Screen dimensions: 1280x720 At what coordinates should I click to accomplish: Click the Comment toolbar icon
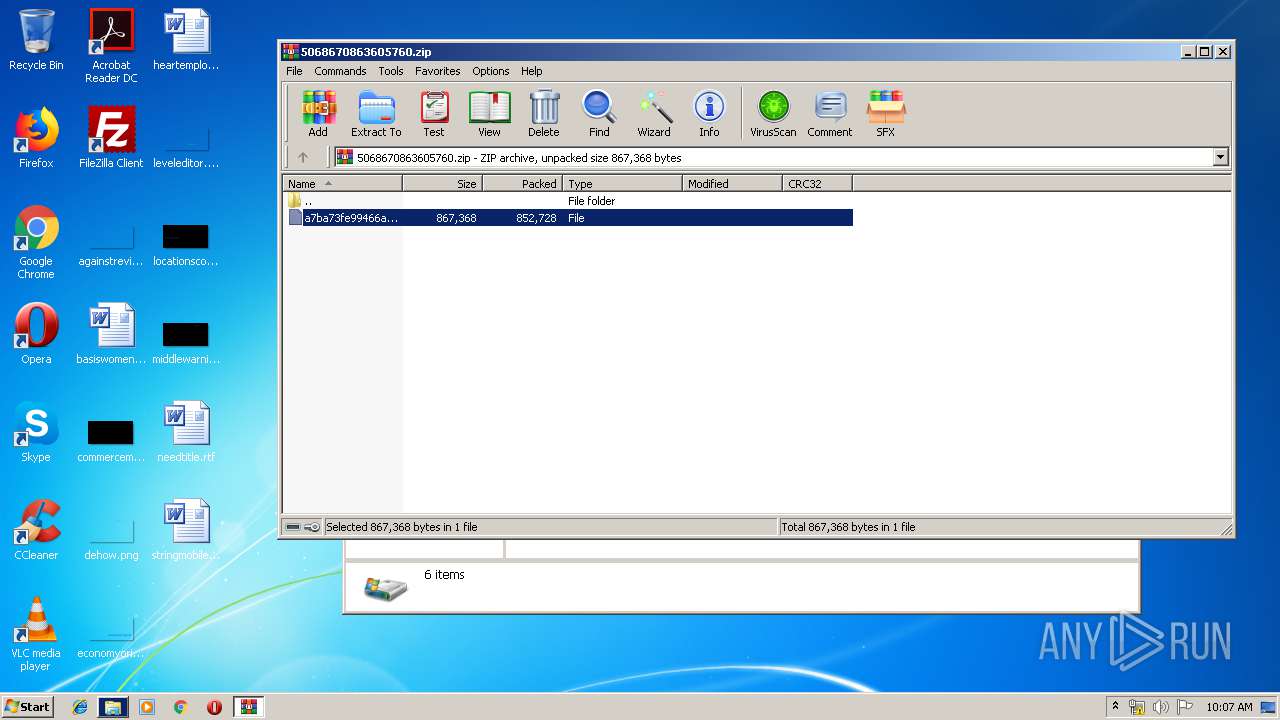click(x=830, y=113)
